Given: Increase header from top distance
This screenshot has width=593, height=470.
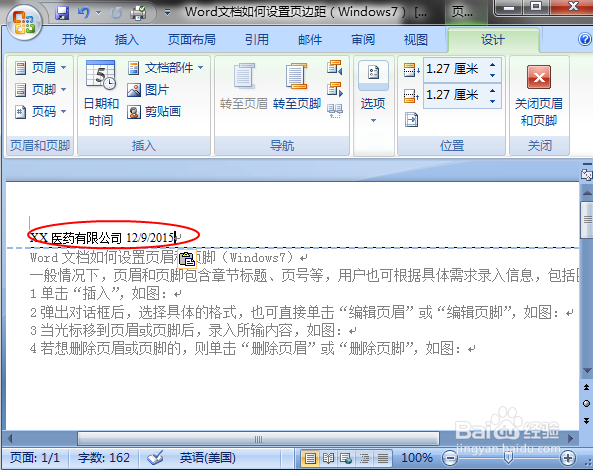Looking at the screenshot, I should click(492, 64).
